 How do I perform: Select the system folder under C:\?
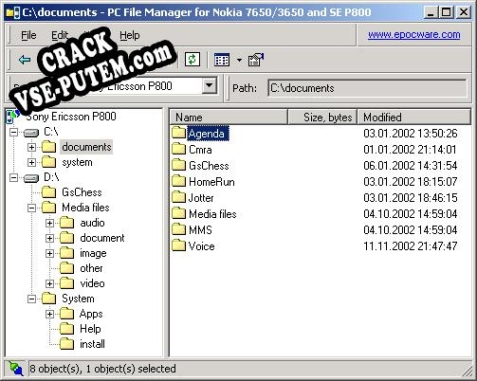coord(77,162)
